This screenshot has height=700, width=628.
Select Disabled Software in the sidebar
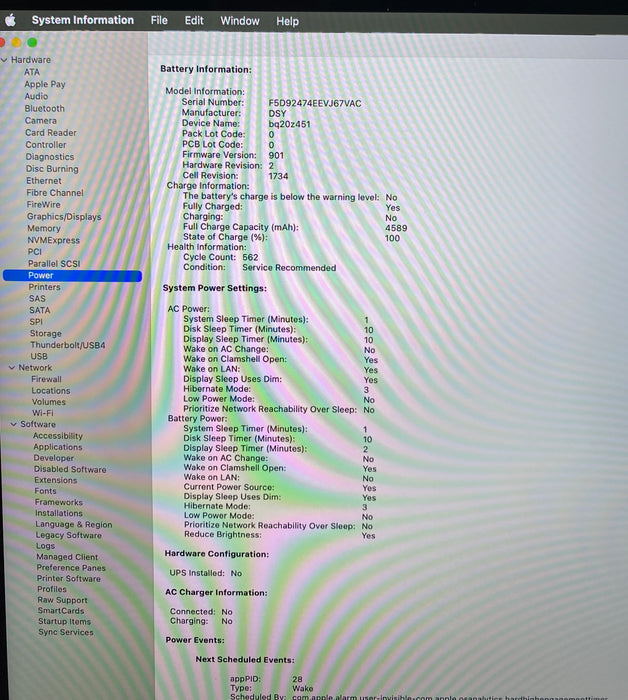pos(70,469)
